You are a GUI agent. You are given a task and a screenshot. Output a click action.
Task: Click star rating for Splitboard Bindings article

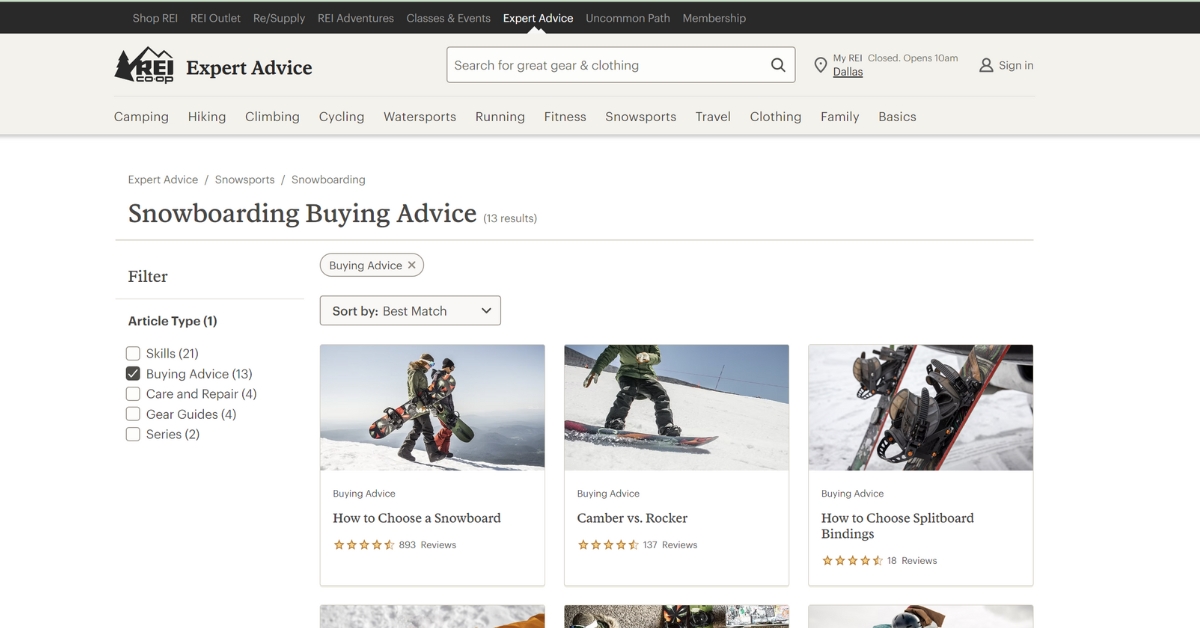852,561
